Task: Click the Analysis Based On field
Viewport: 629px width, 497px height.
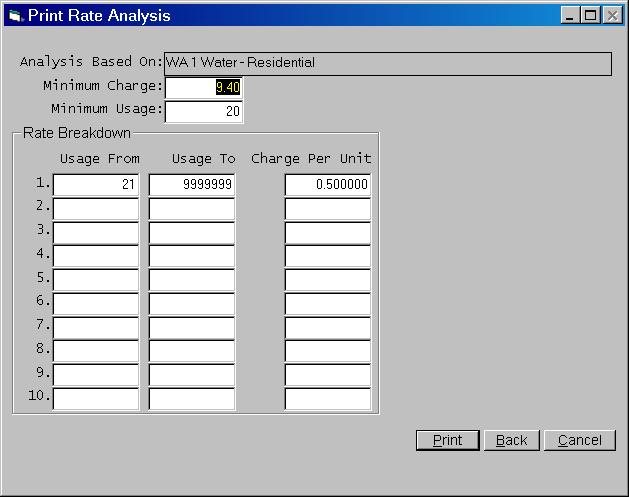Action: (387, 63)
